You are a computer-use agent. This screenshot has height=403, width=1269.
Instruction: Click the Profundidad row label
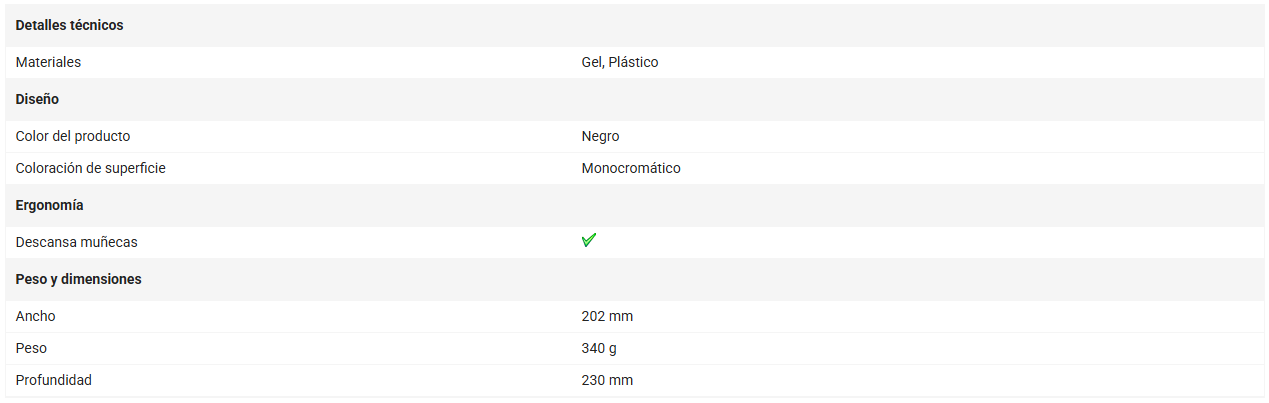coord(54,380)
